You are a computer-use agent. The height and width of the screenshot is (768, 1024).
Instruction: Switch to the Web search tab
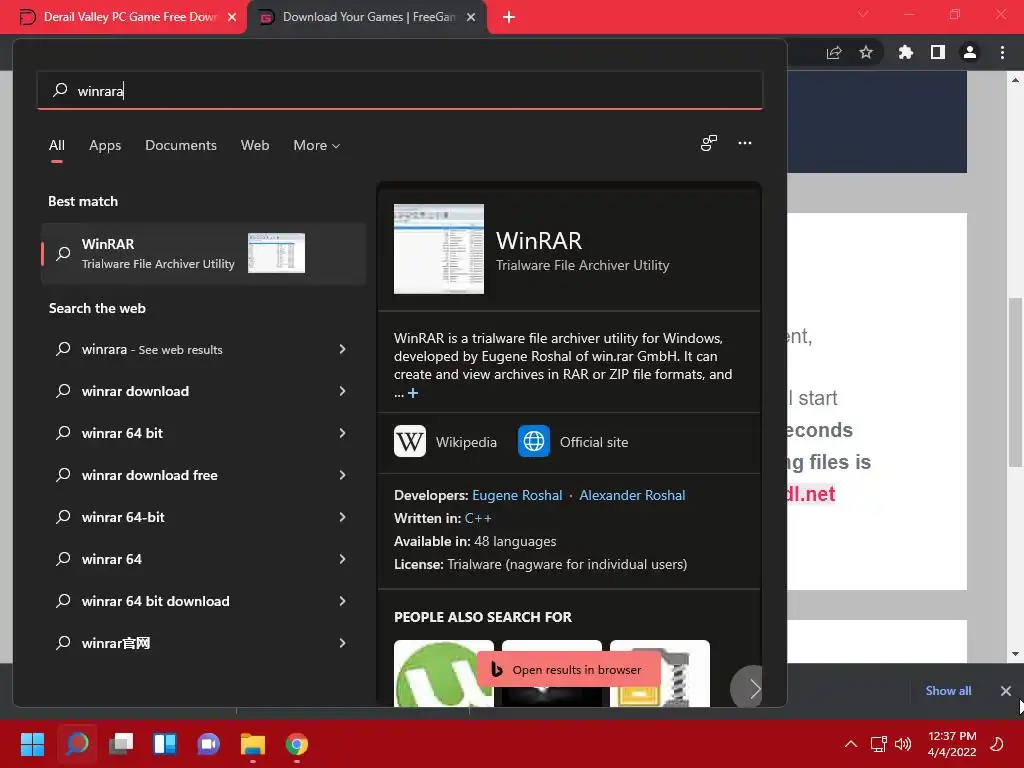coord(255,145)
